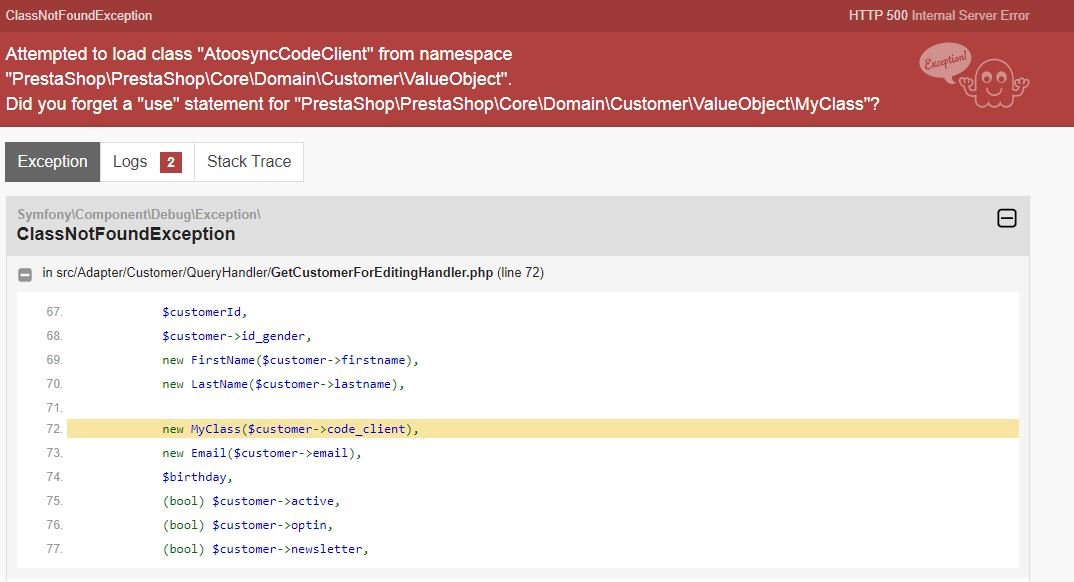Open the GetCustomerForEditingHandler.php file link
Viewport: 1074px width, 582px height.
(x=382, y=273)
